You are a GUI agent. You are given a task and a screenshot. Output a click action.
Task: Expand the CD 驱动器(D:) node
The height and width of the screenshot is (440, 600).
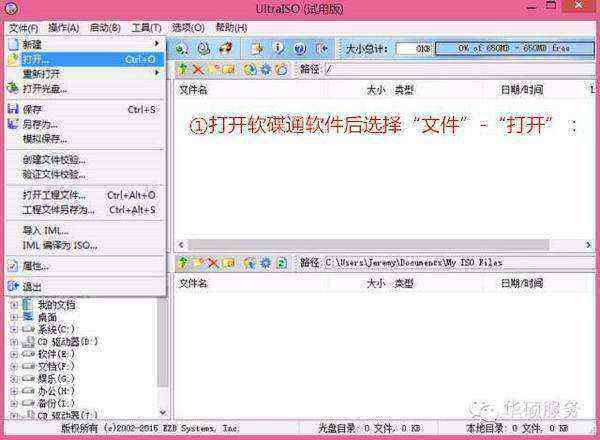coord(14,342)
